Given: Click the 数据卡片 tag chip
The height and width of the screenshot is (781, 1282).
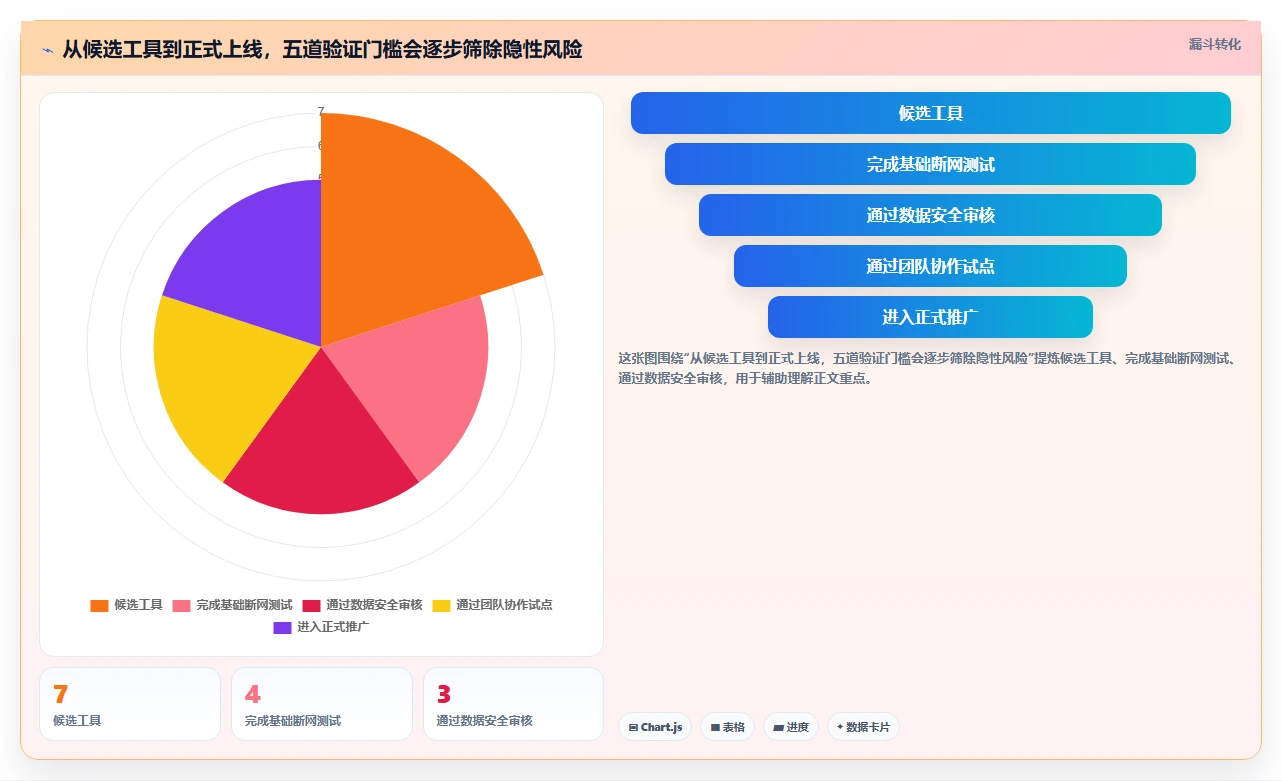Looking at the screenshot, I should click(863, 727).
